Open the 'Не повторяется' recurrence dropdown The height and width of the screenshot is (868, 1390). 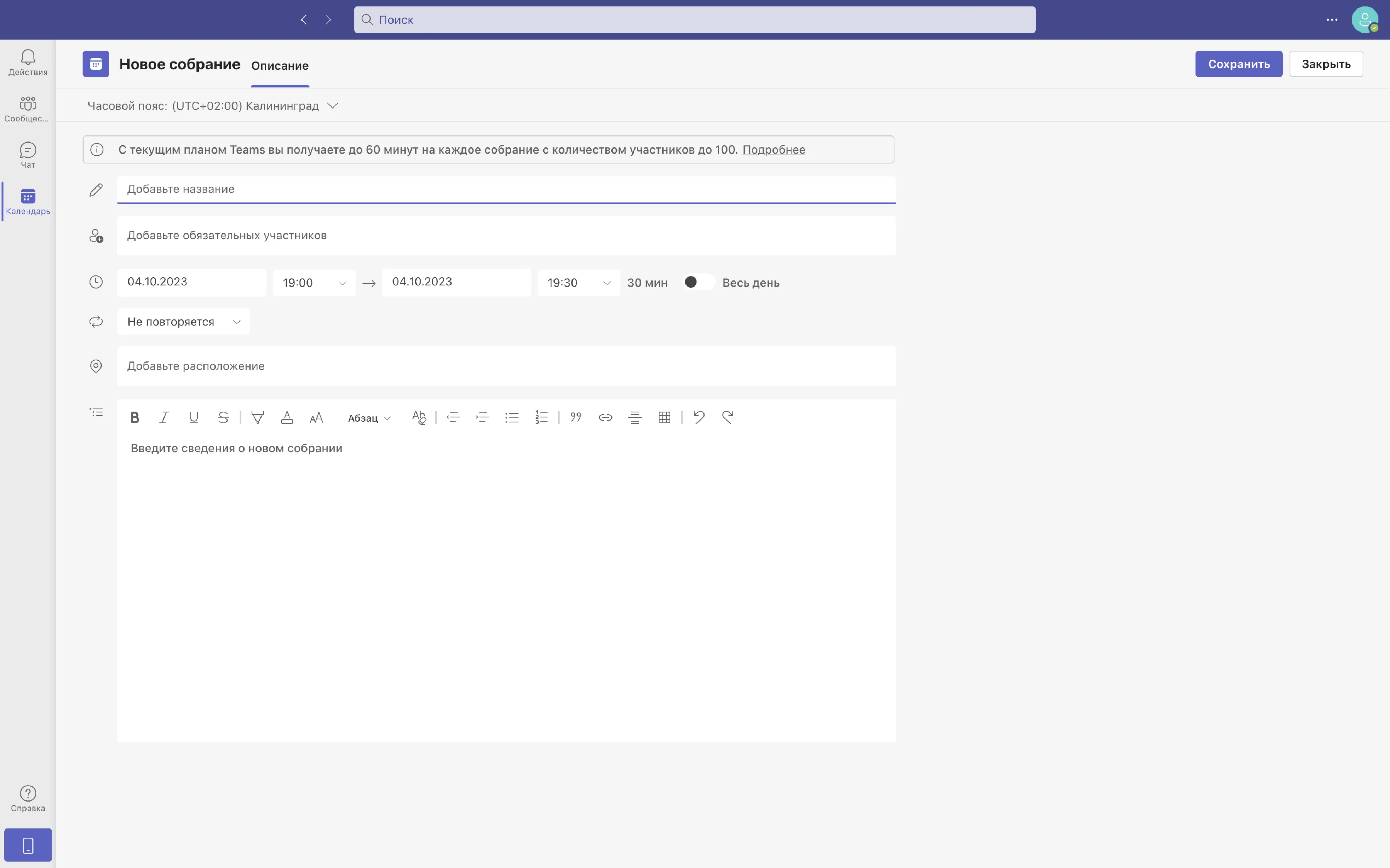tap(183, 322)
